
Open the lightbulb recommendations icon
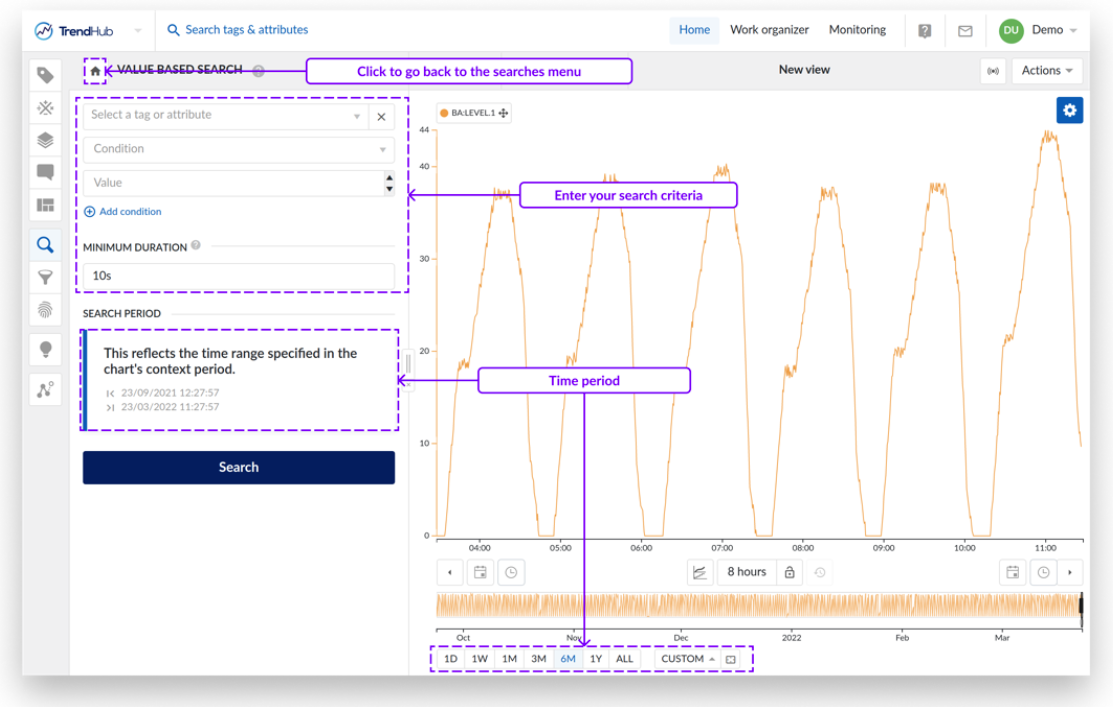click(45, 349)
